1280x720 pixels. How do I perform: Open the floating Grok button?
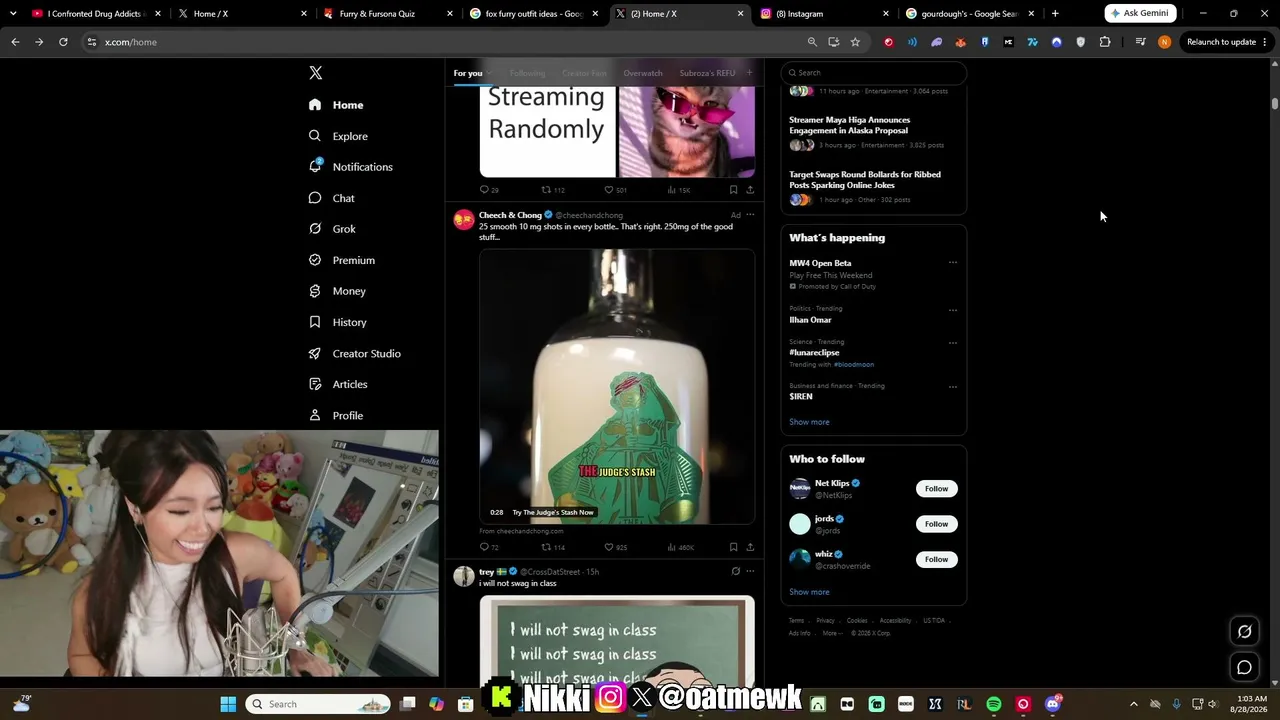tap(1244, 631)
